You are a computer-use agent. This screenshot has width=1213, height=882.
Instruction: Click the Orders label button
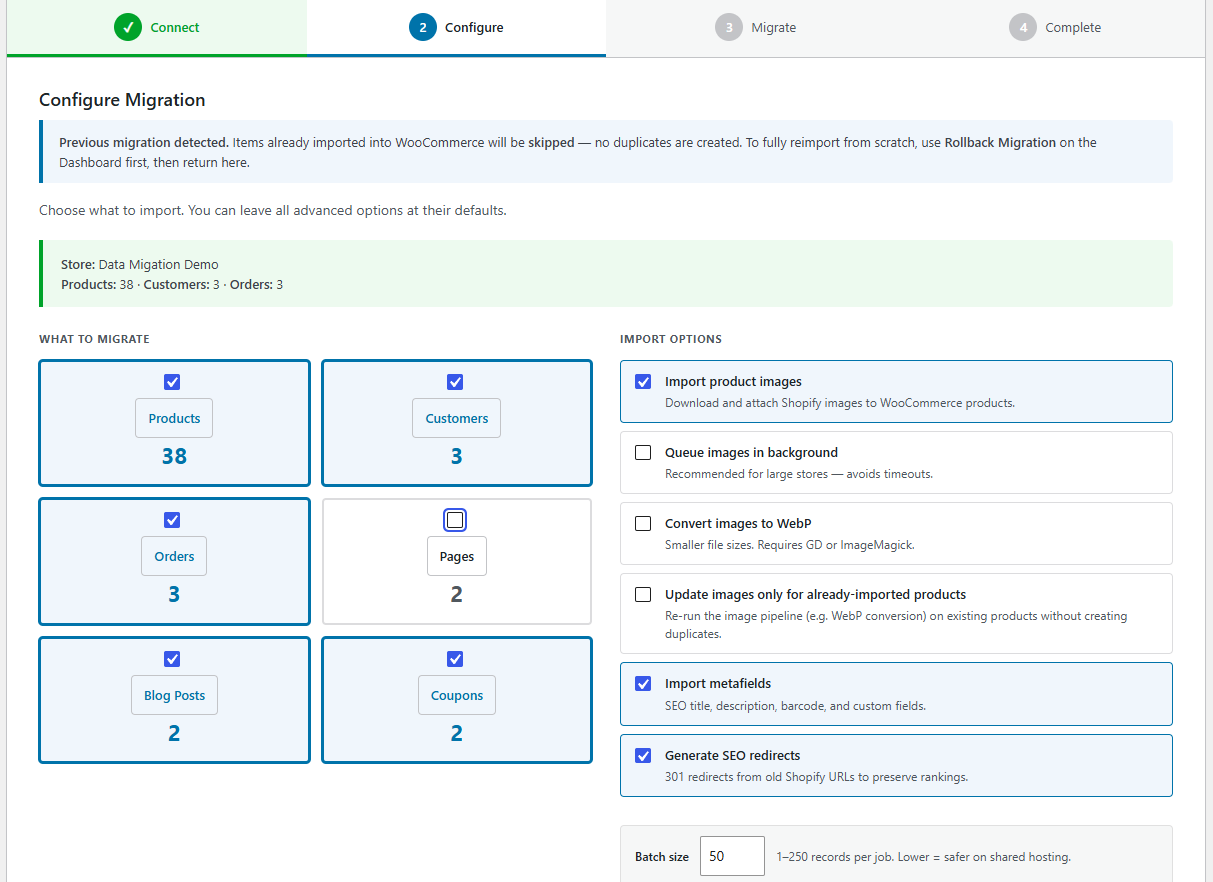click(174, 557)
